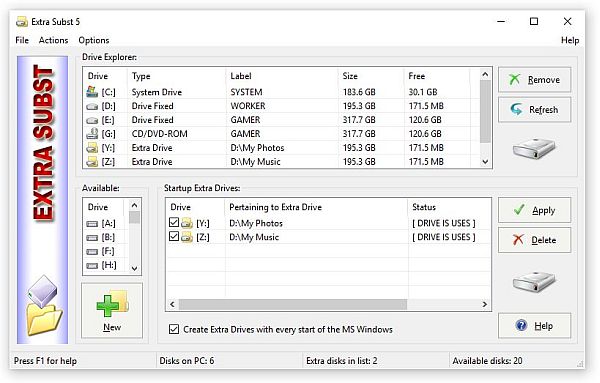Viewport: 600px width, 383px height.
Task: Click the Refresh button
Action: point(534,109)
